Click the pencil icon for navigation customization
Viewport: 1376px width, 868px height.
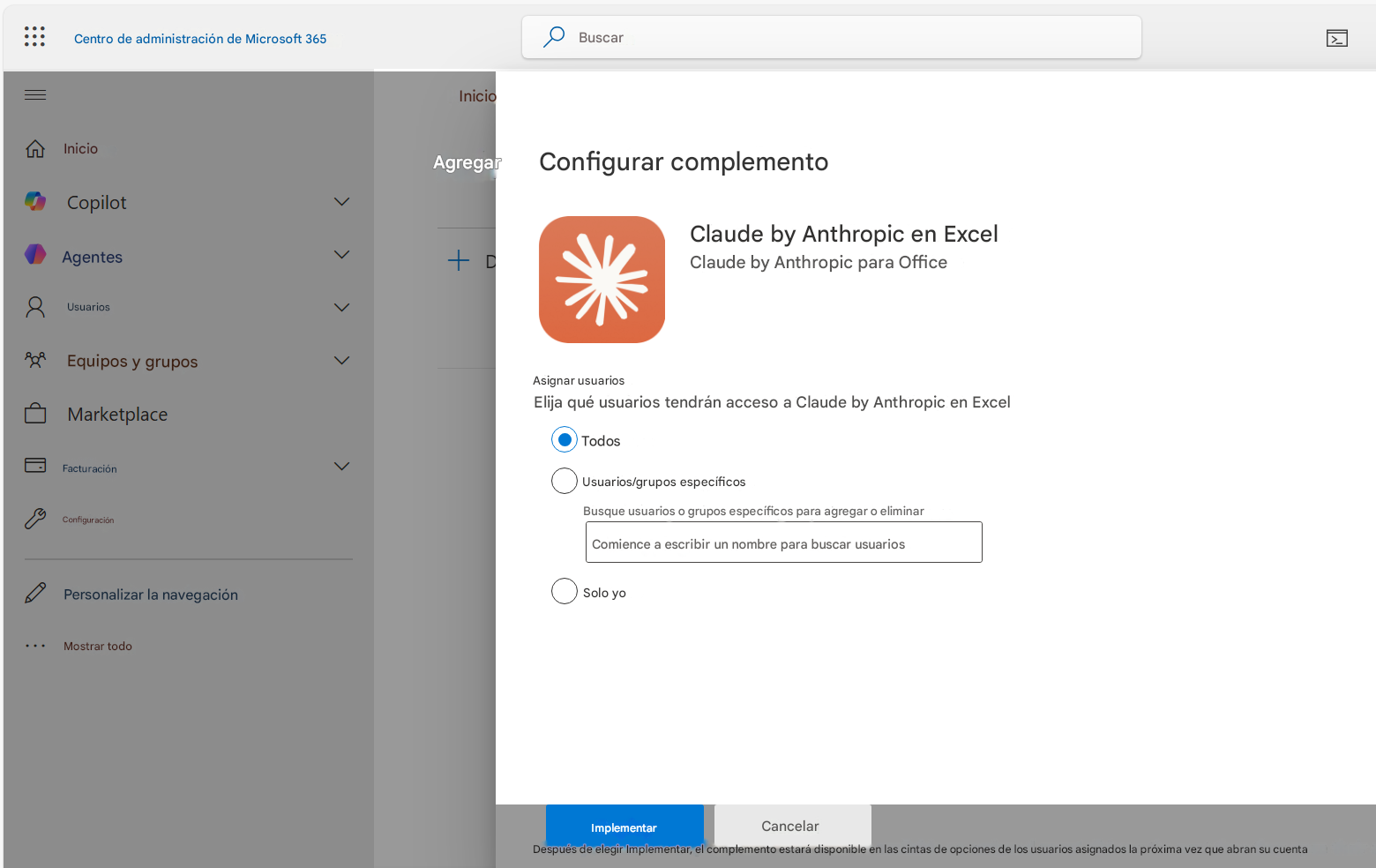(x=35, y=593)
